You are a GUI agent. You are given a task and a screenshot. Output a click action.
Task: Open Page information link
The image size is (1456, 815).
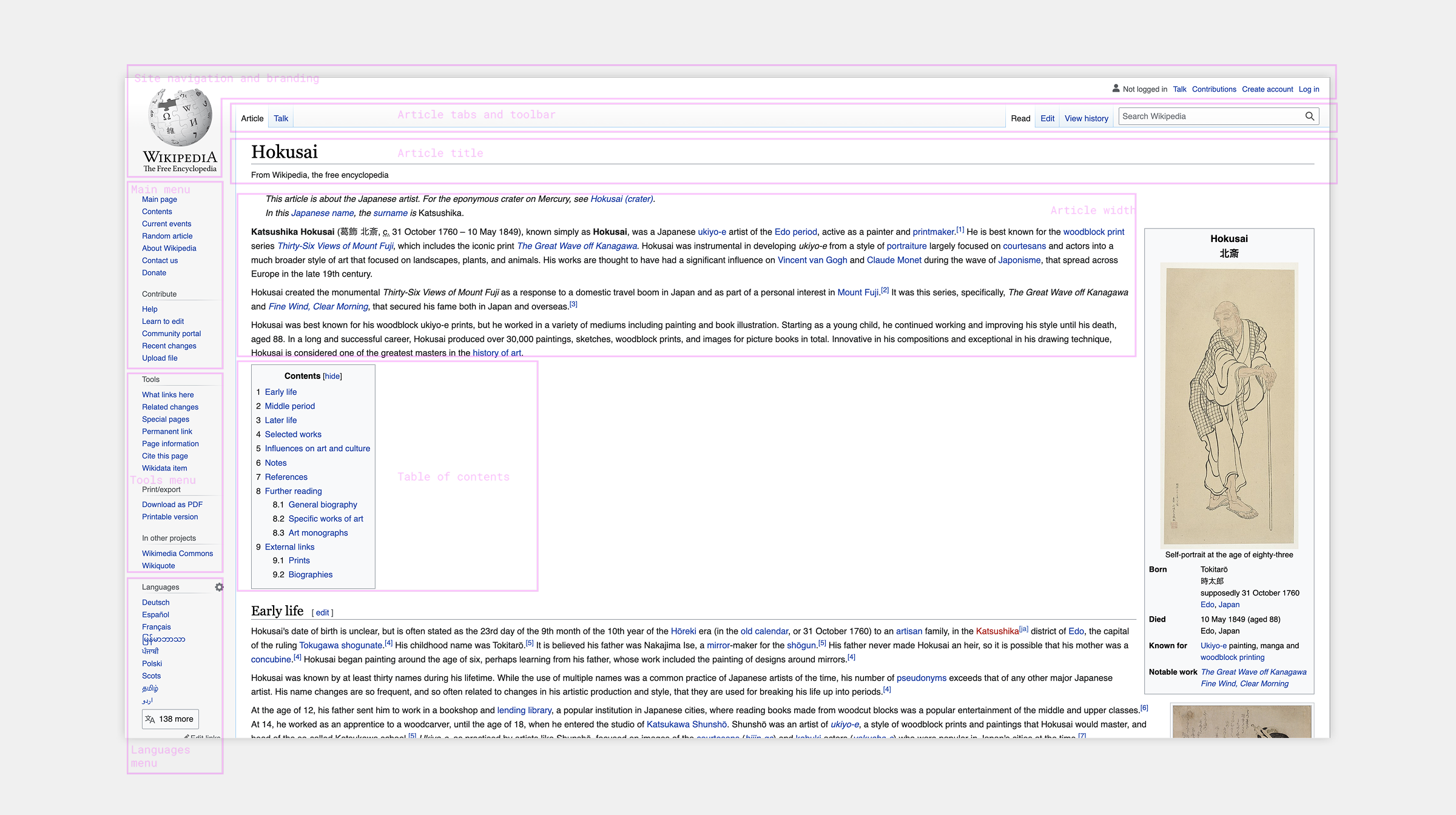170,444
